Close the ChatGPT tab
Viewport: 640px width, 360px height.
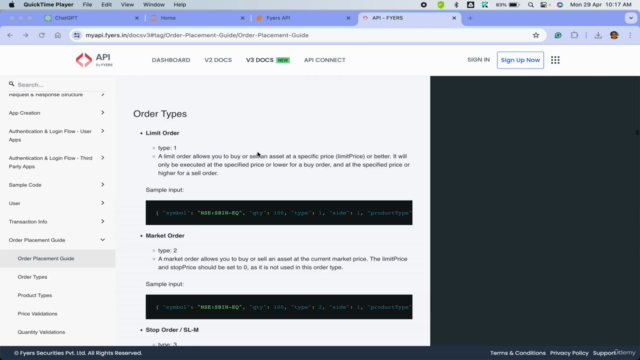(x=137, y=18)
